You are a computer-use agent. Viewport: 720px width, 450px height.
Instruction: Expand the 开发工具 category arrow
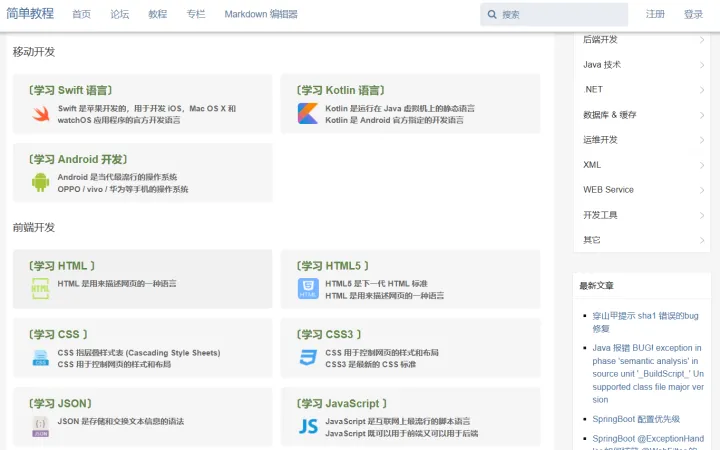point(702,215)
